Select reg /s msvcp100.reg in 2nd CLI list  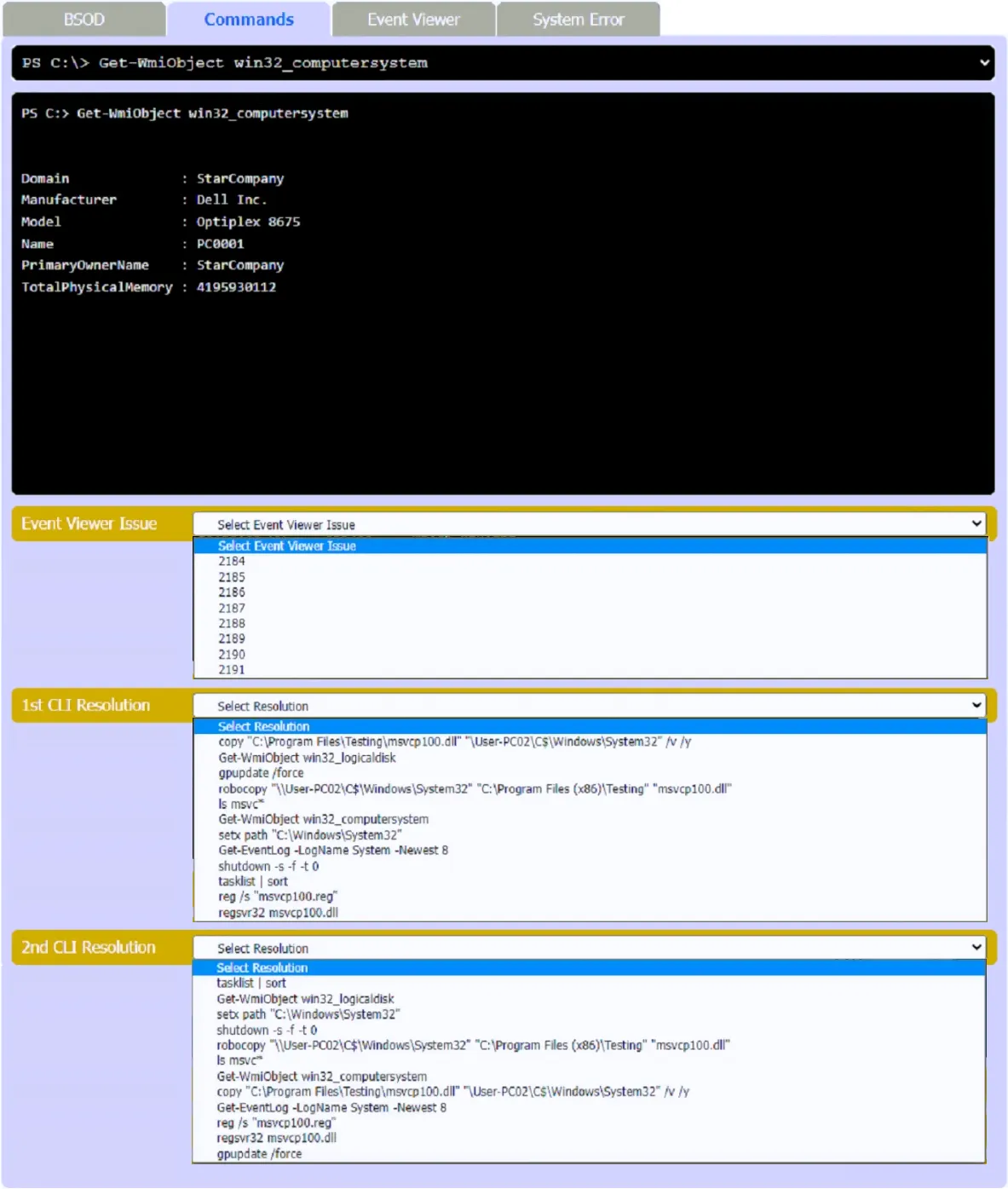pos(589,1123)
